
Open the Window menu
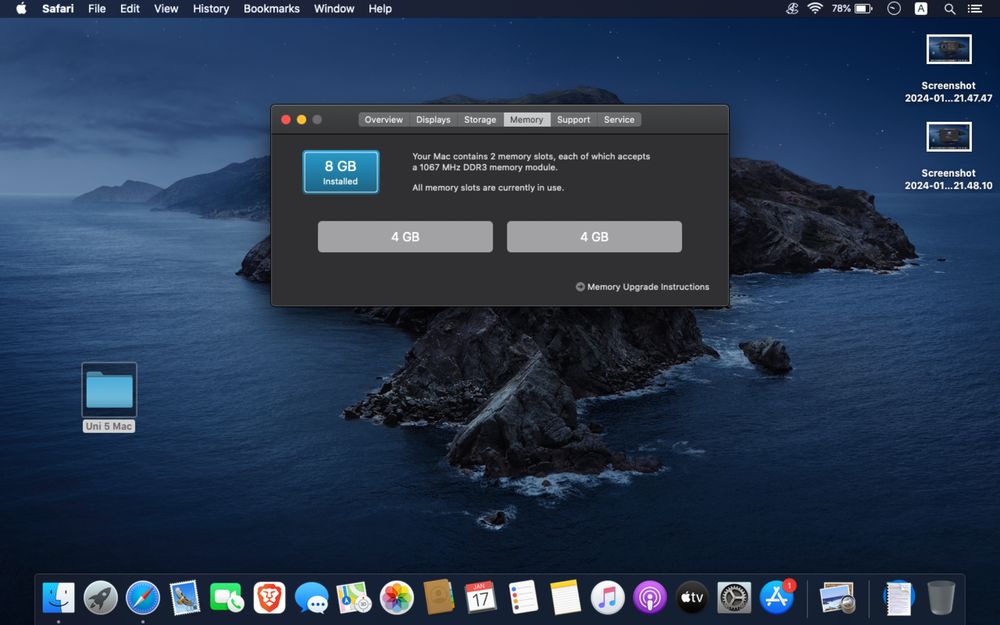click(x=334, y=9)
